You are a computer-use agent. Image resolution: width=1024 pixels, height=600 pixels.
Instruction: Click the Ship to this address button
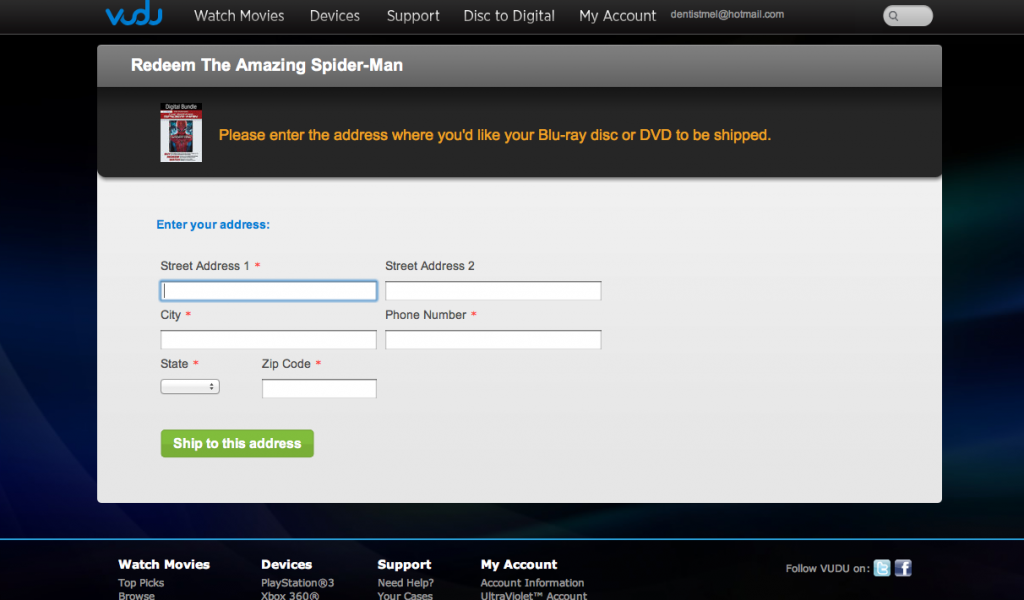(x=237, y=443)
